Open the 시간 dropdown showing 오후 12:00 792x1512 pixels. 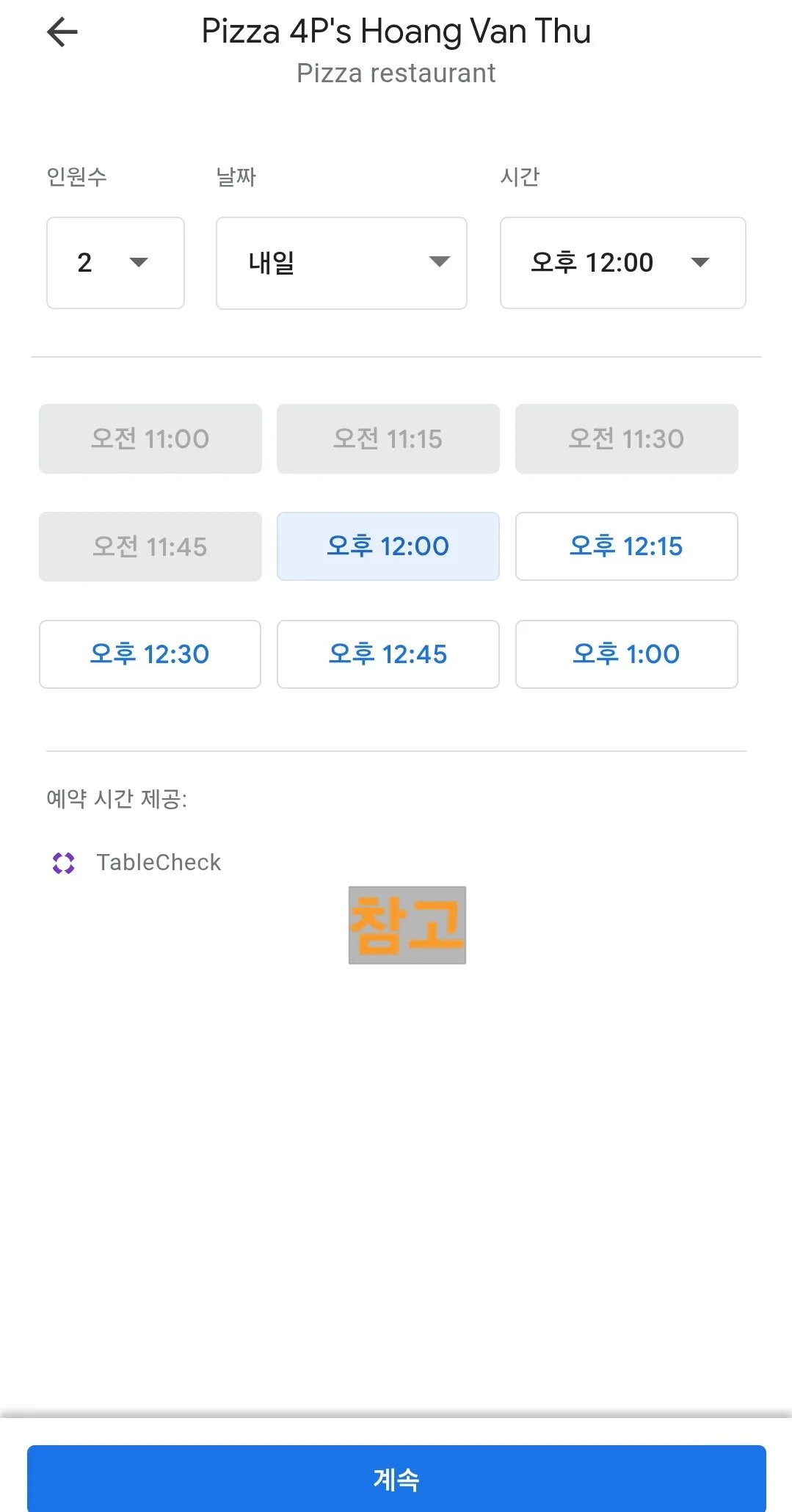pyautogui.click(x=622, y=263)
